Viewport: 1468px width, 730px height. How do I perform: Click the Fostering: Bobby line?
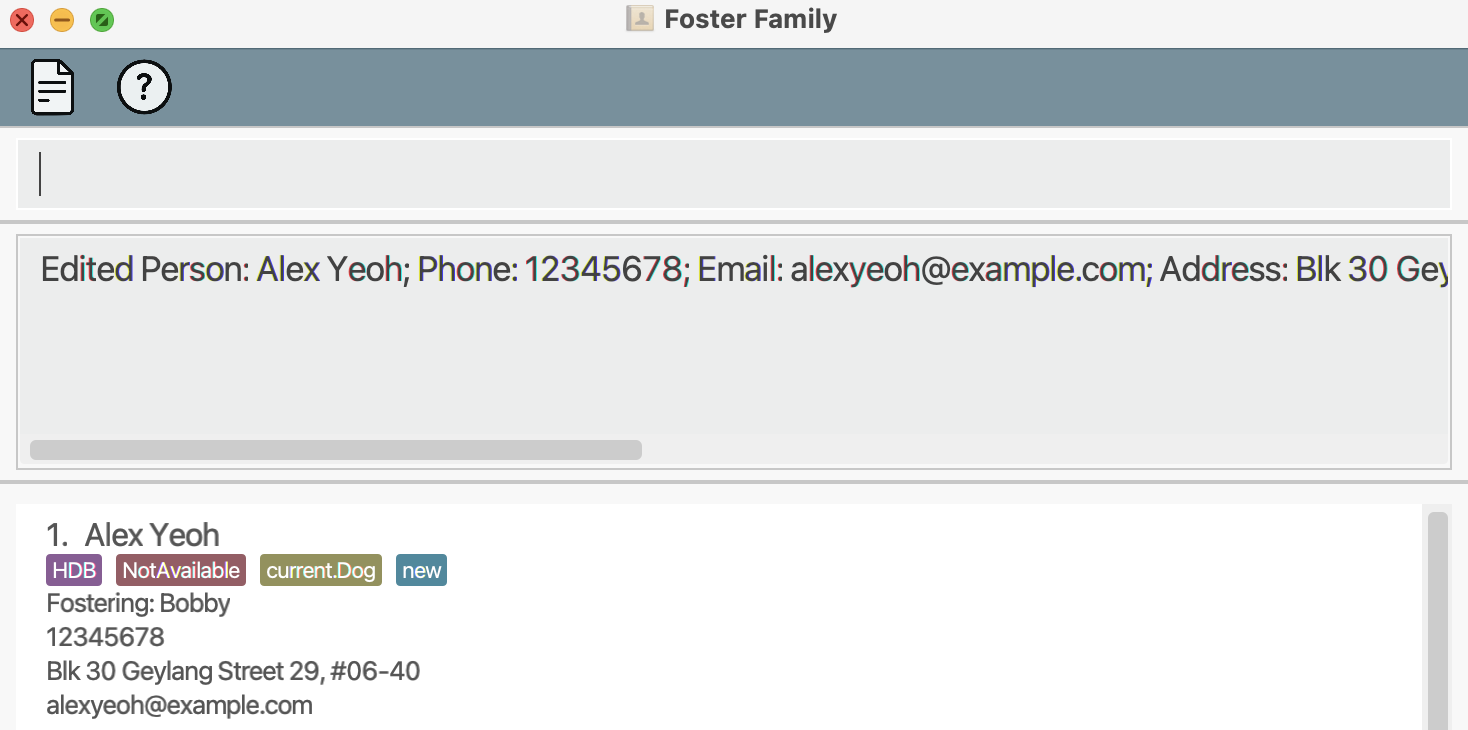point(138,603)
